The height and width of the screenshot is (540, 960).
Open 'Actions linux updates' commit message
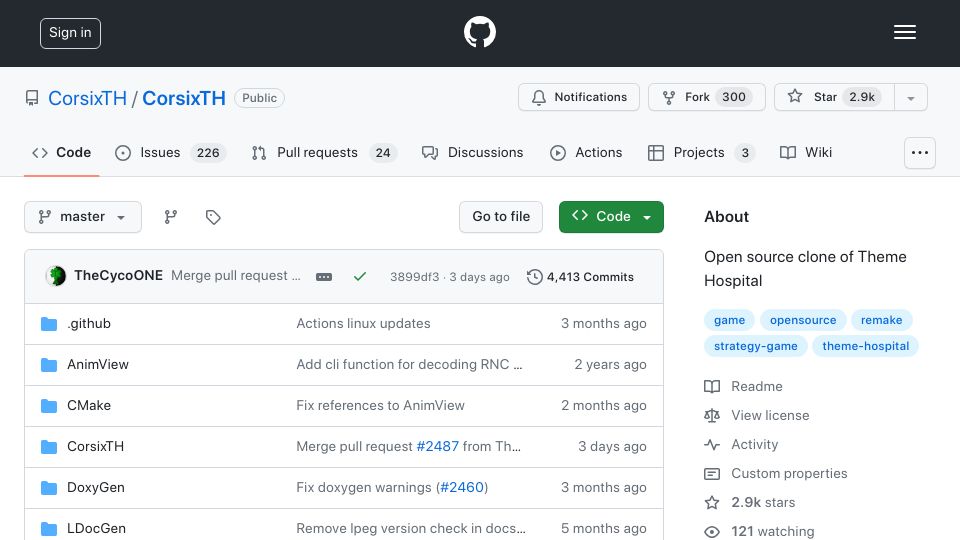coord(363,323)
